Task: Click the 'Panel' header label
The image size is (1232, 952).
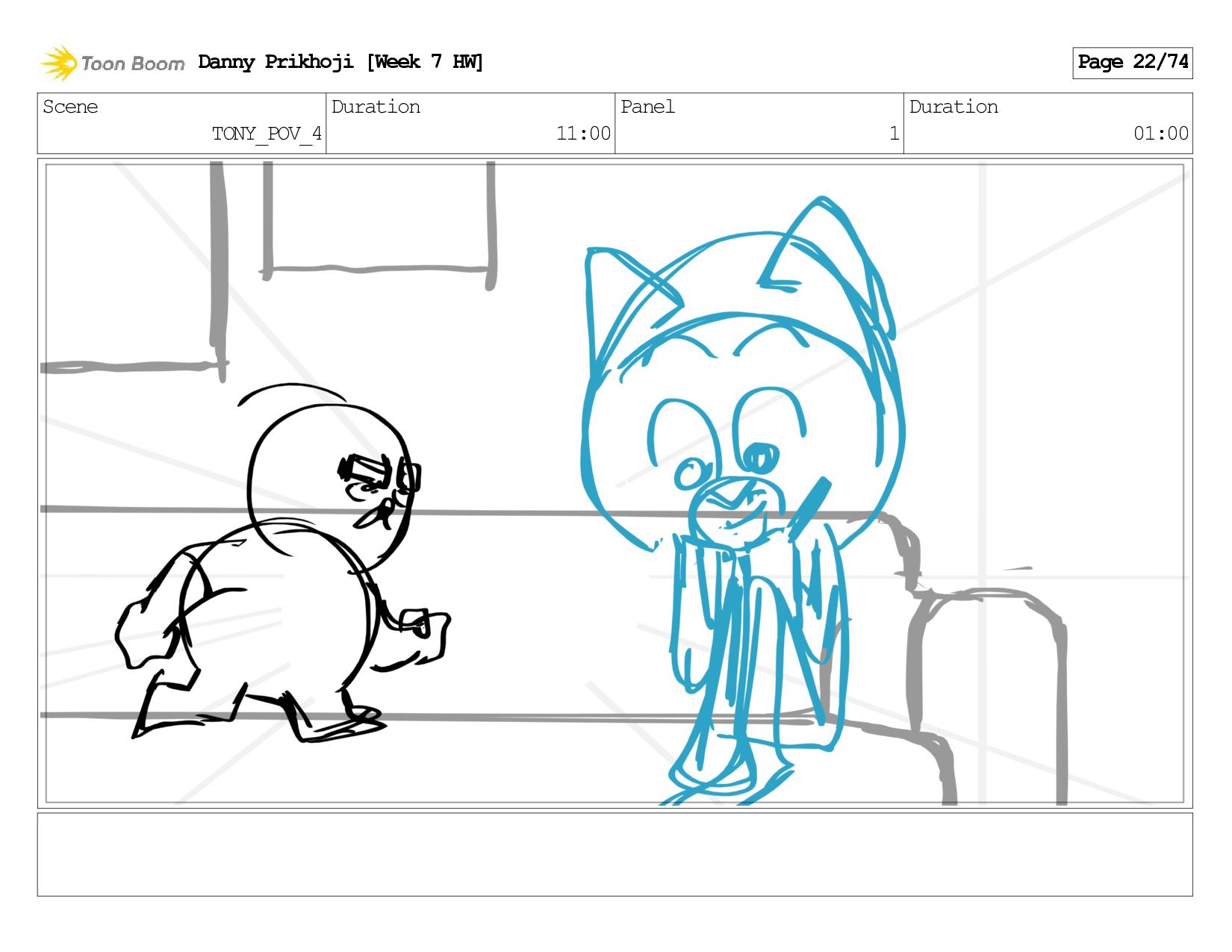Action: [647, 107]
